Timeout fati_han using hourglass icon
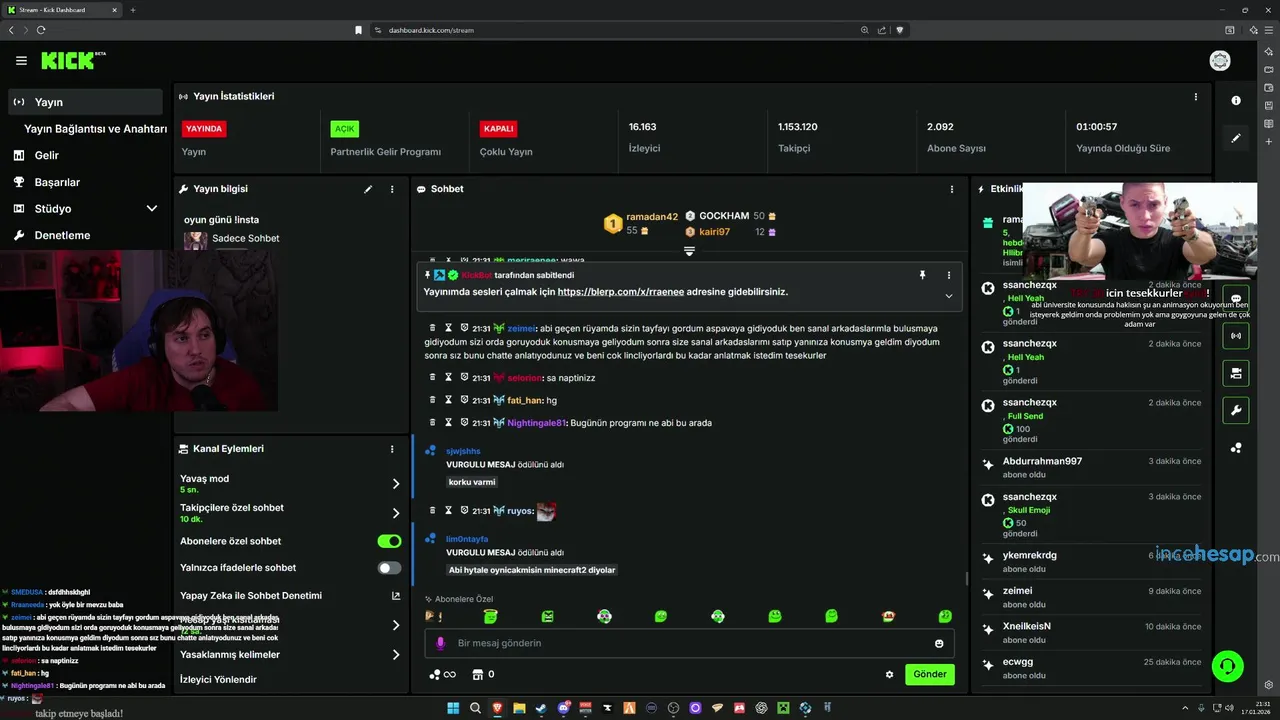Viewport: 1280px width, 720px height. click(449, 400)
